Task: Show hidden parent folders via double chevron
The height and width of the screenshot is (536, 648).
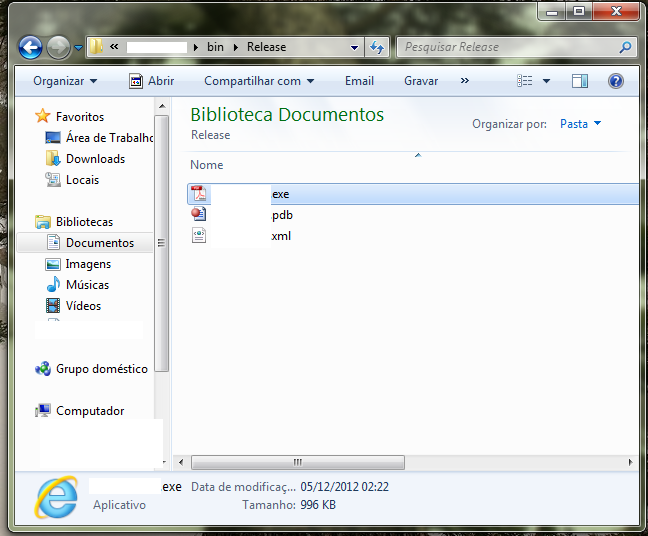Action: pos(114,47)
